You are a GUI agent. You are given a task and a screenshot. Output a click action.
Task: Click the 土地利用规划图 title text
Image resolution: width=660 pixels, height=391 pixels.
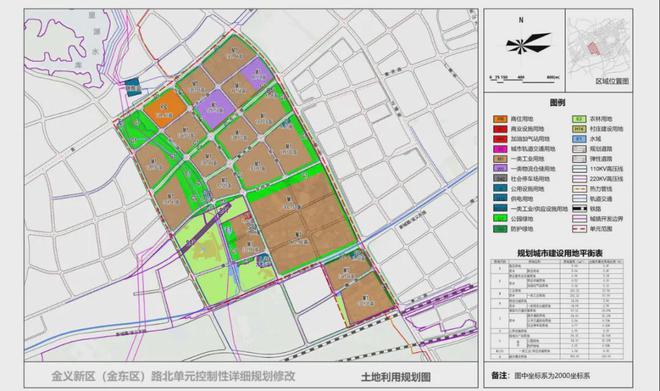pyautogui.click(x=396, y=377)
